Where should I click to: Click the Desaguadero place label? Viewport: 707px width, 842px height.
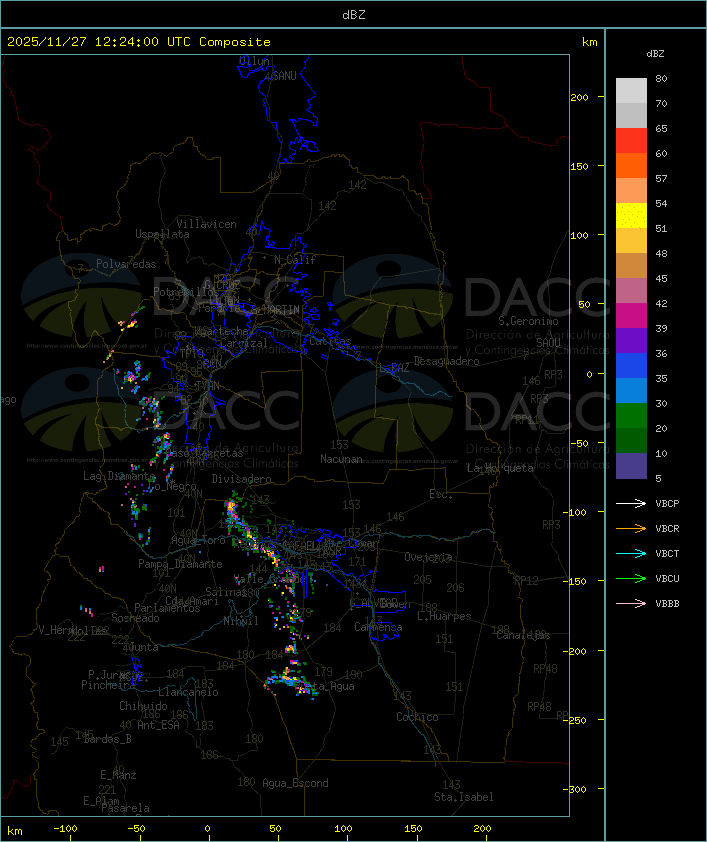pos(447,361)
